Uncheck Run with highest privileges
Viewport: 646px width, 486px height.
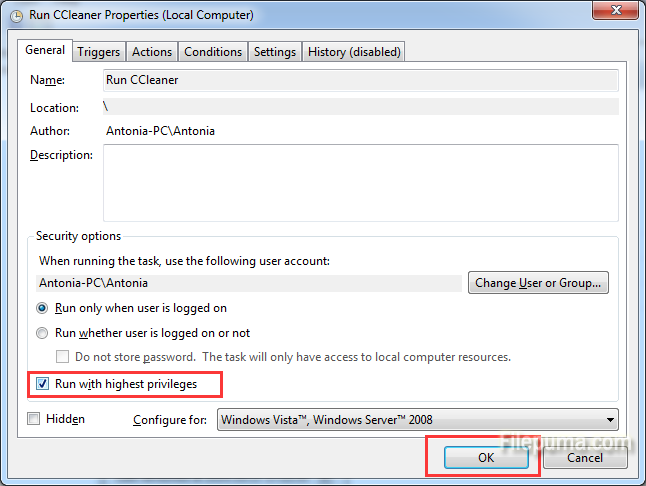click(42, 384)
